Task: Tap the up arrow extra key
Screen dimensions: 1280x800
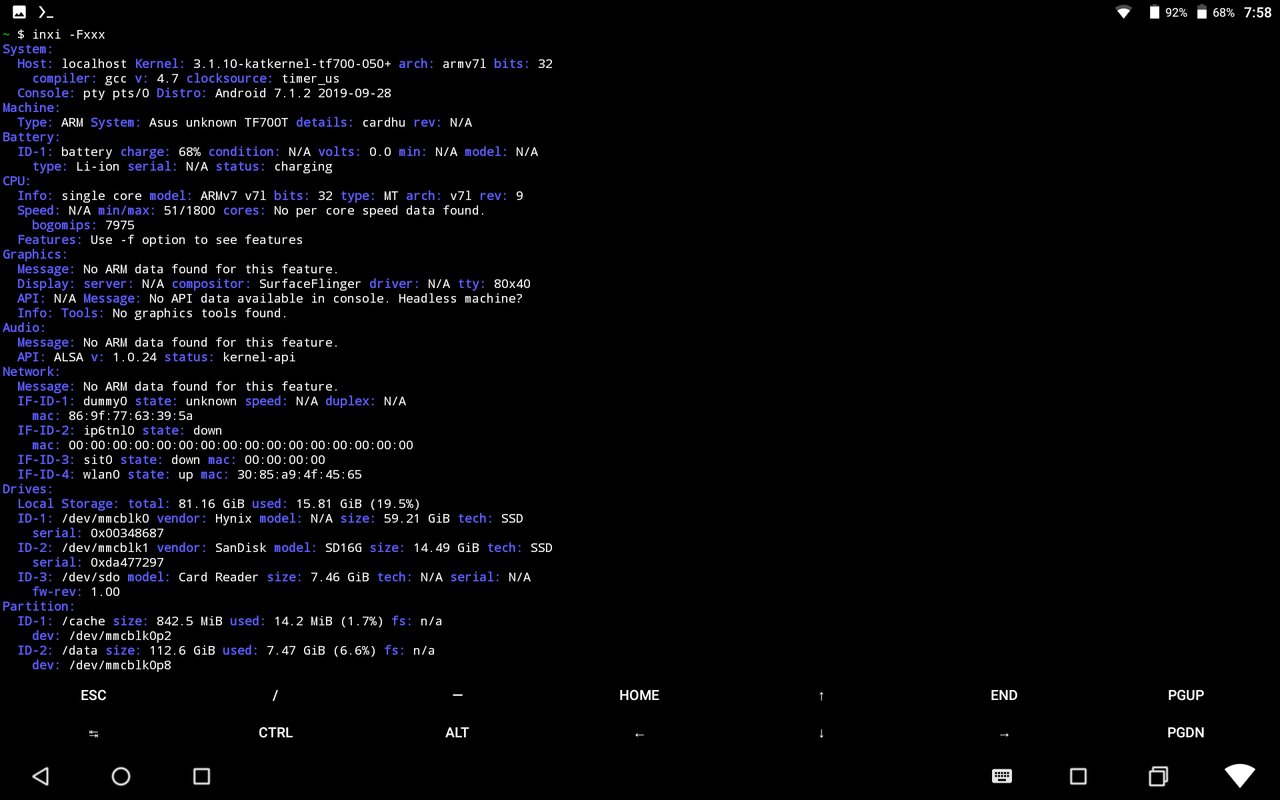Action: (x=821, y=695)
